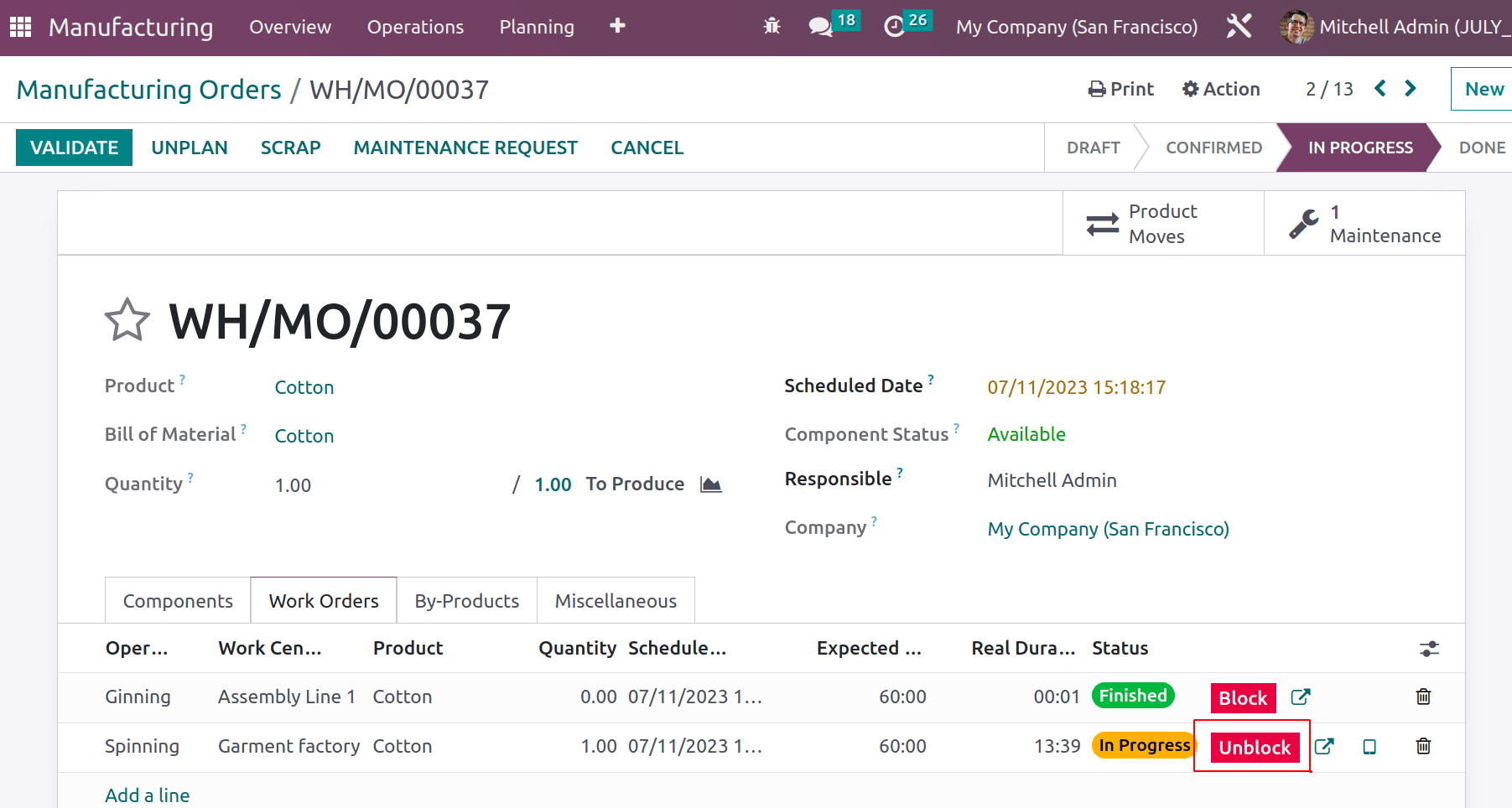The height and width of the screenshot is (808, 1512).
Task: Open tablet view icon for Spinning row
Action: 1369,746
